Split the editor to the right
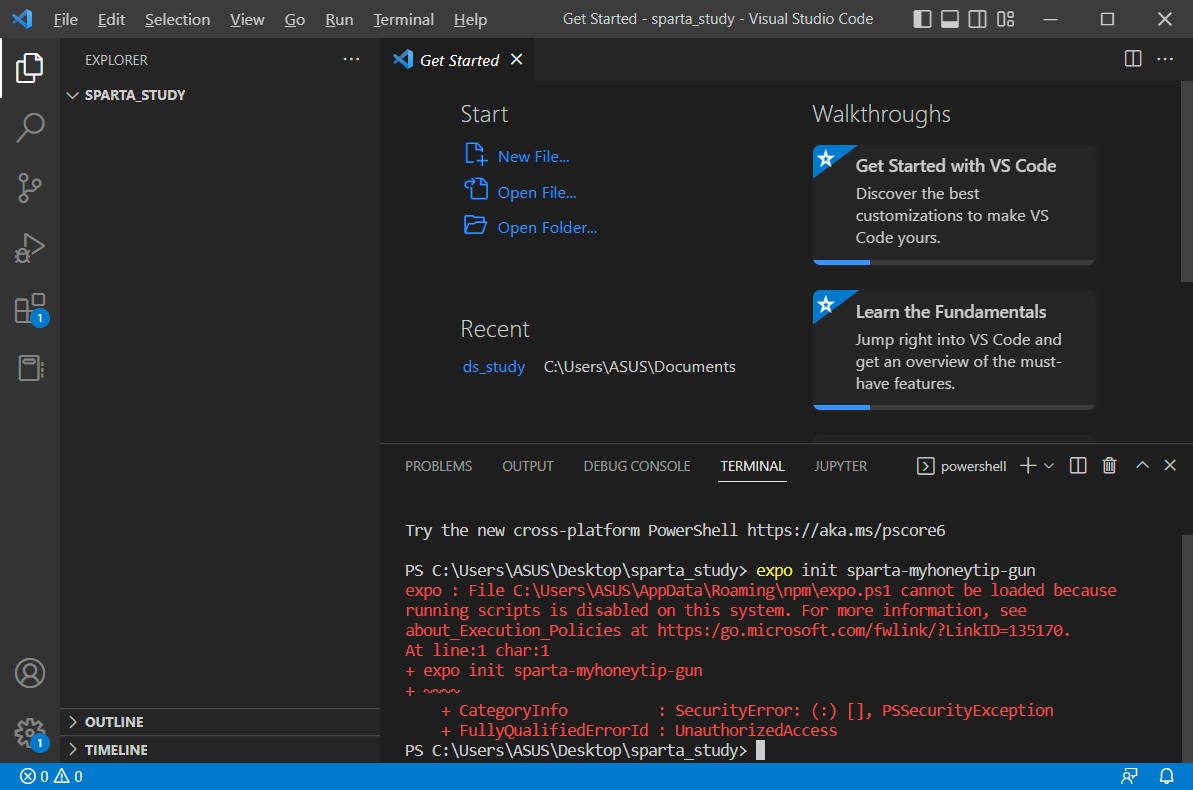1193x790 pixels. [1133, 59]
